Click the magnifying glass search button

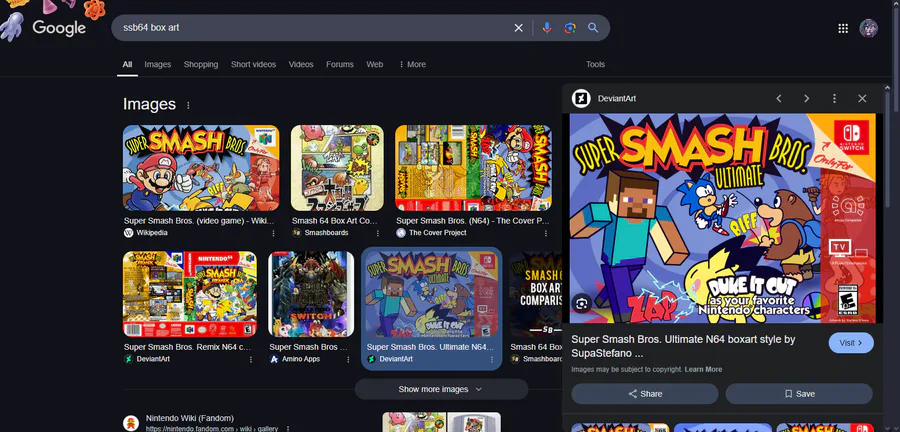pyautogui.click(x=593, y=28)
